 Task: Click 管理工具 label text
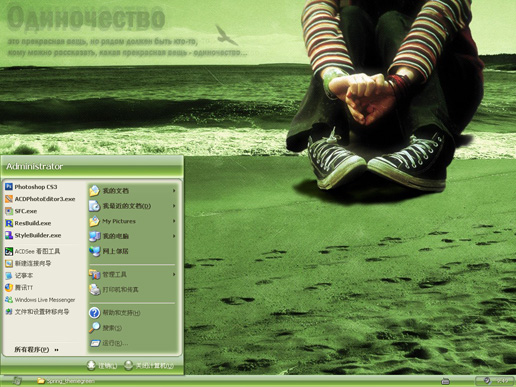pos(114,274)
